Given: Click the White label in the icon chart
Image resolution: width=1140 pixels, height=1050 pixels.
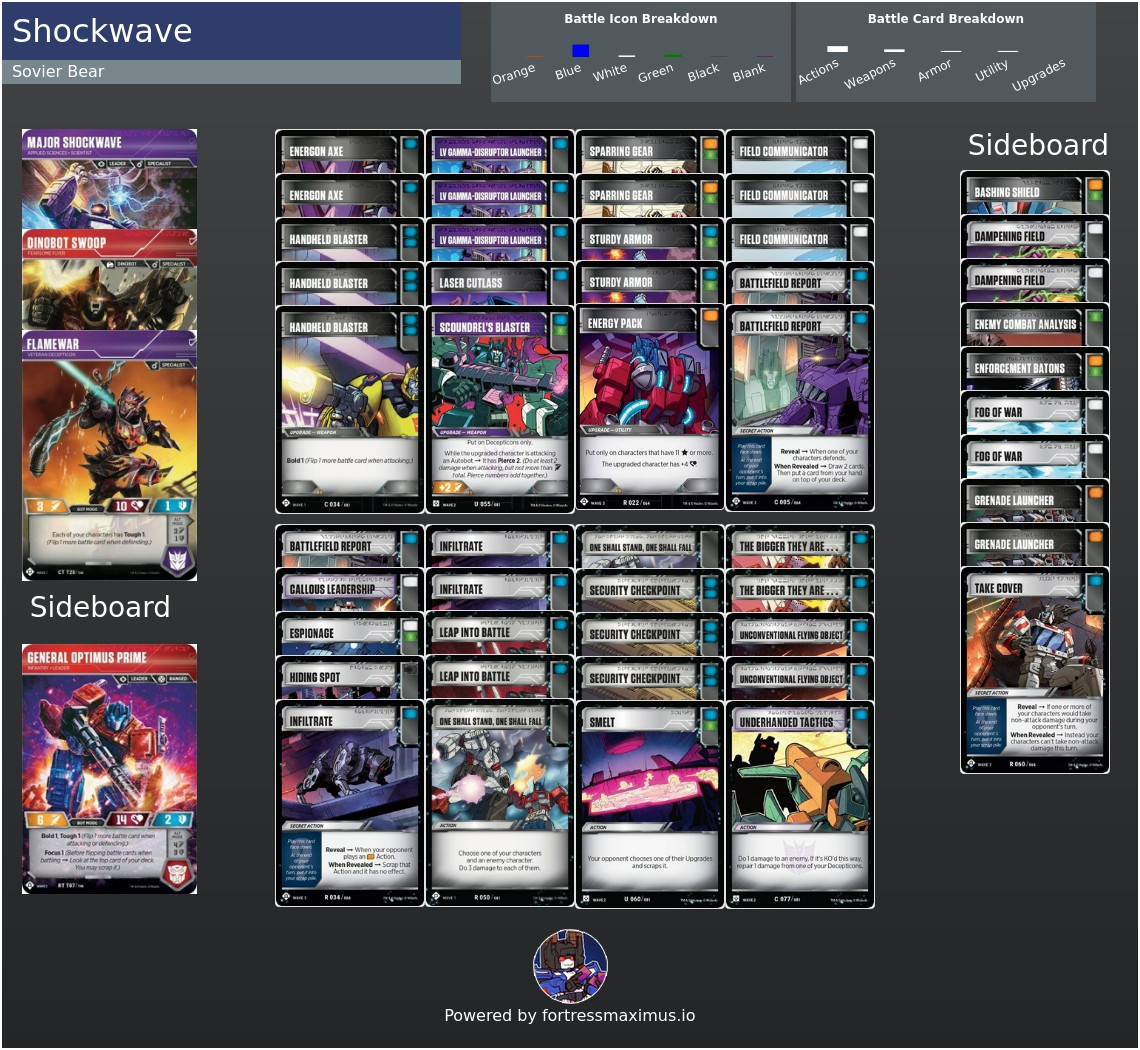Looking at the screenshot, I should click(609, 71).
